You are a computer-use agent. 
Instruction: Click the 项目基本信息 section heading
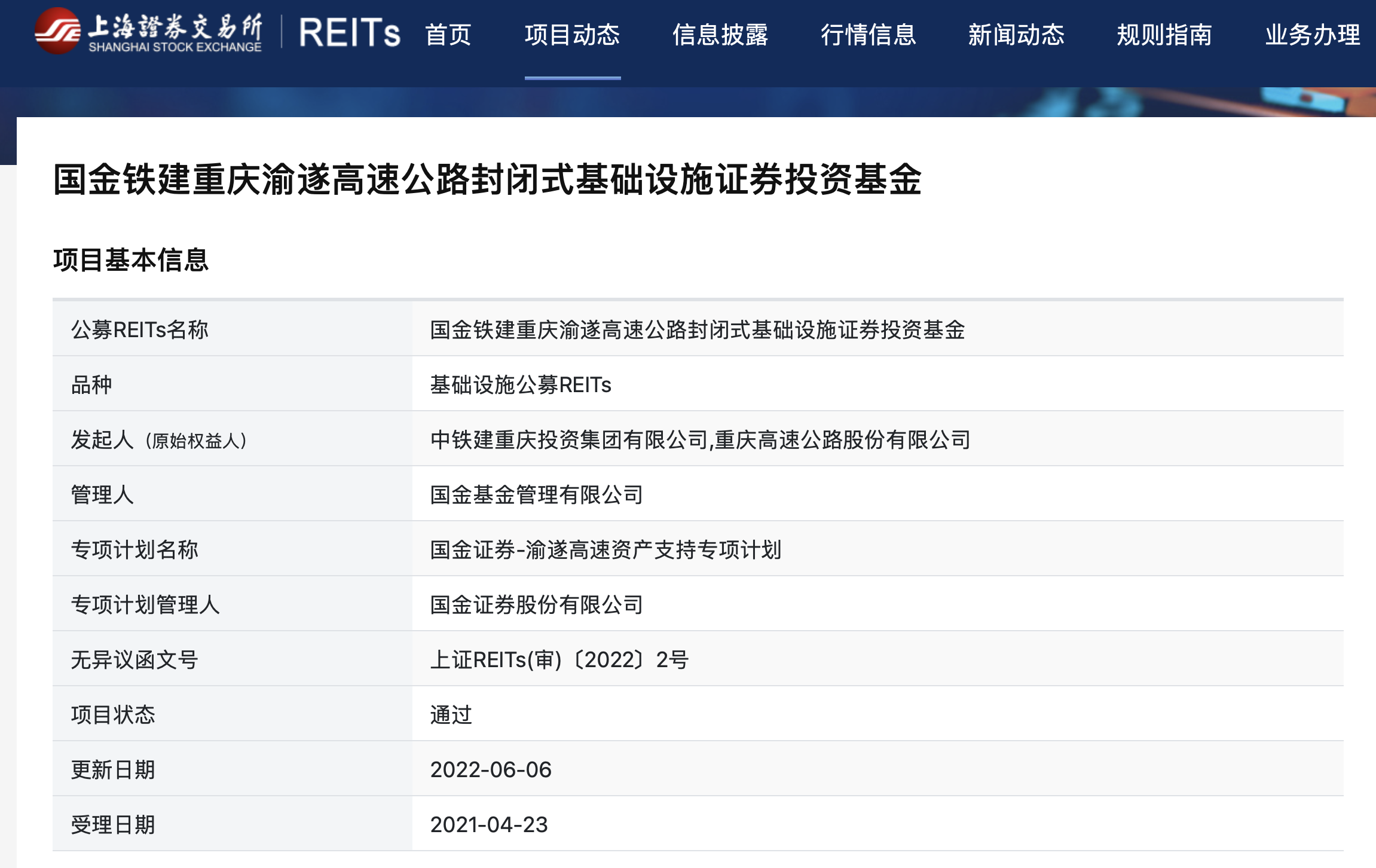point(131,260)
